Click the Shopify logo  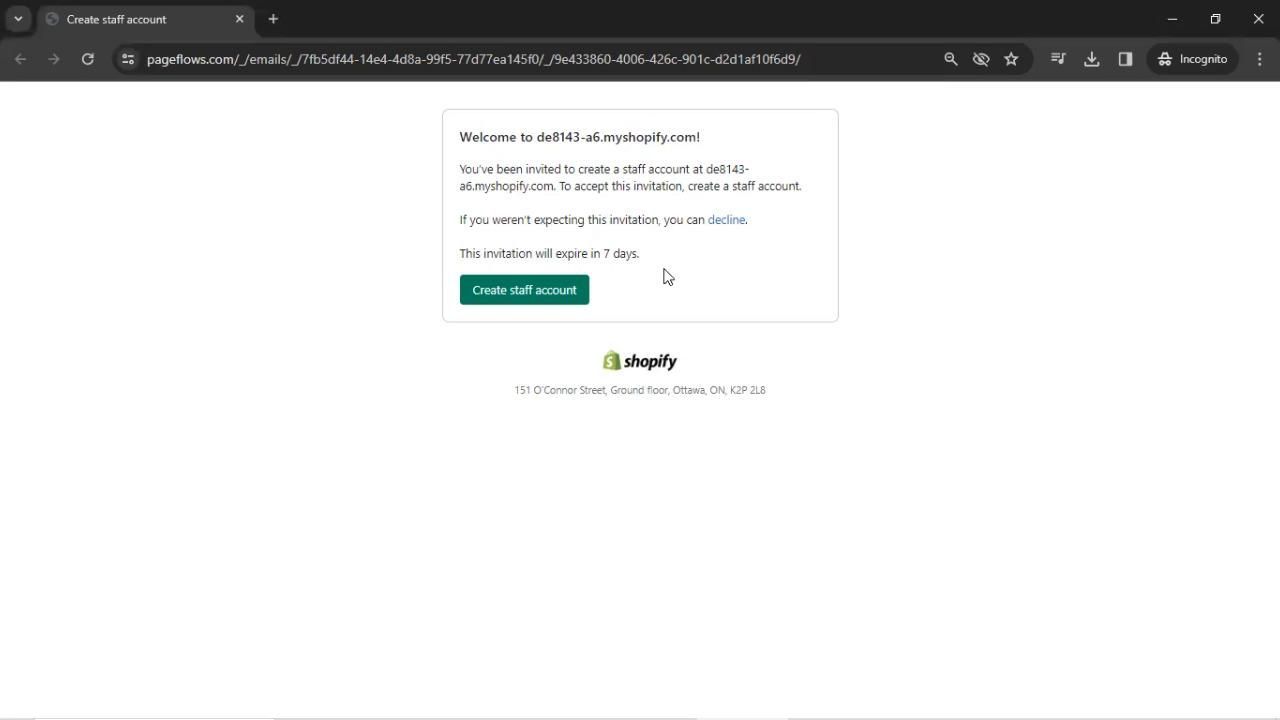point(640,361)
